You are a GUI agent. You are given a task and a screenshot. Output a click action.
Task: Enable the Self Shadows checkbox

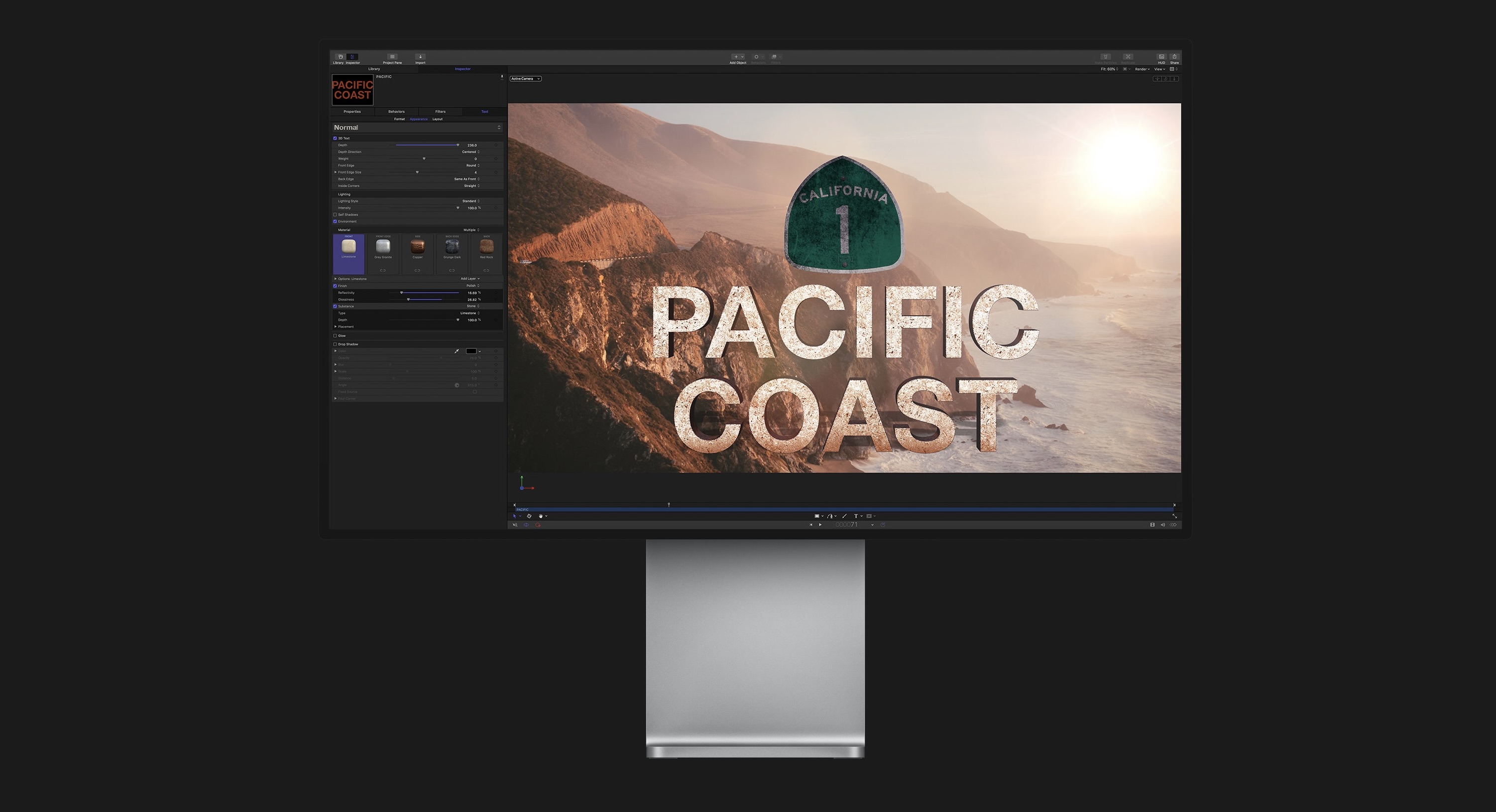coord(335,215)
